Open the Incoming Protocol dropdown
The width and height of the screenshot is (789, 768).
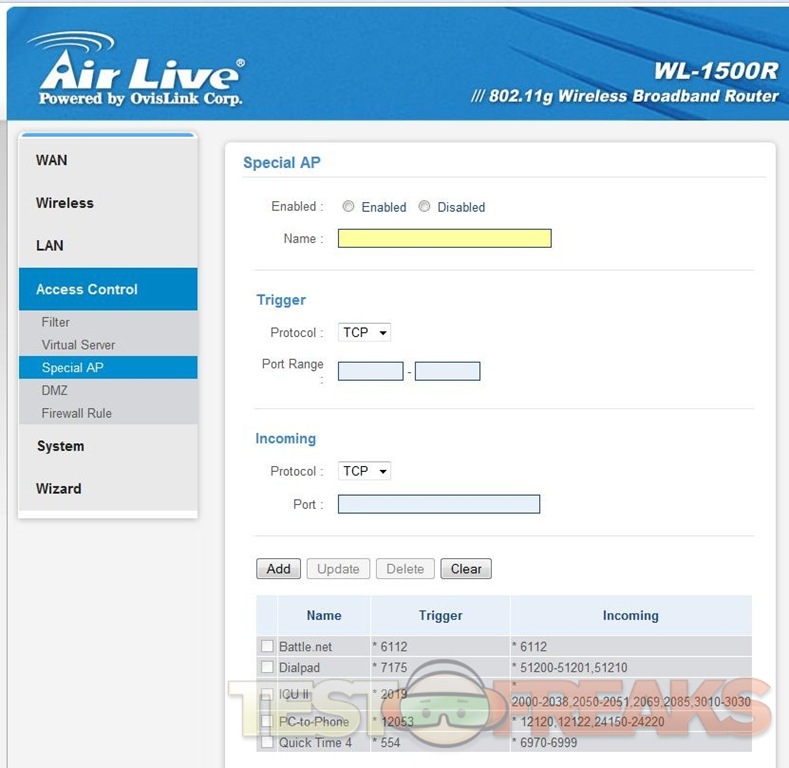pos(364,471)
